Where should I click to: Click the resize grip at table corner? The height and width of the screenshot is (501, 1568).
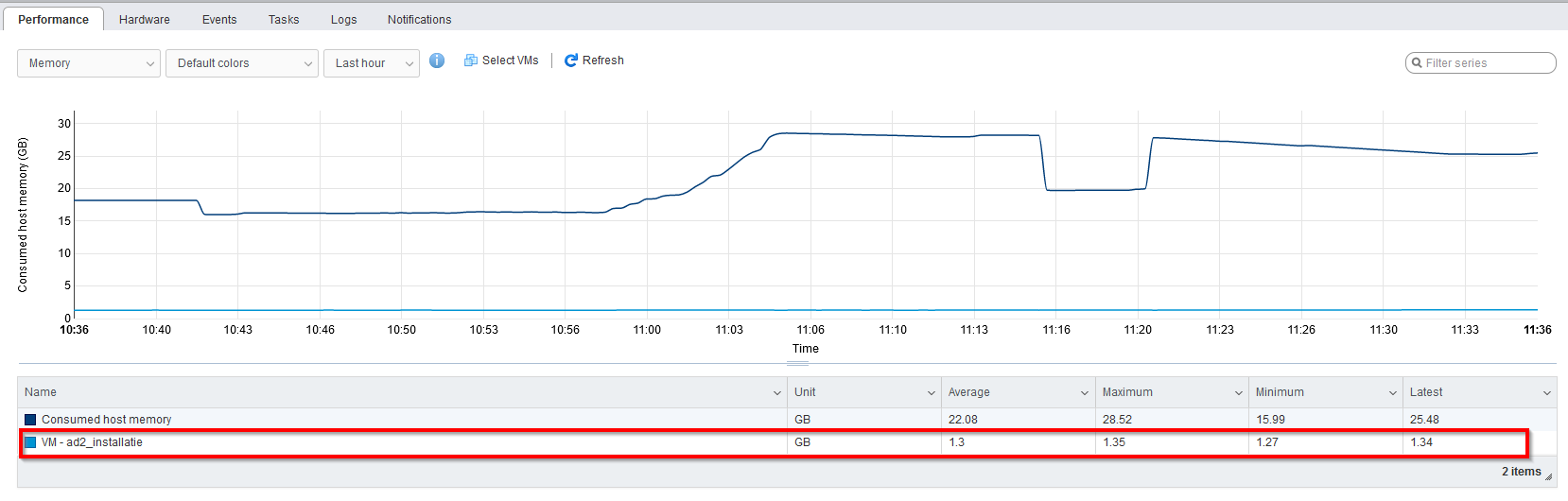click(1548, 476)
